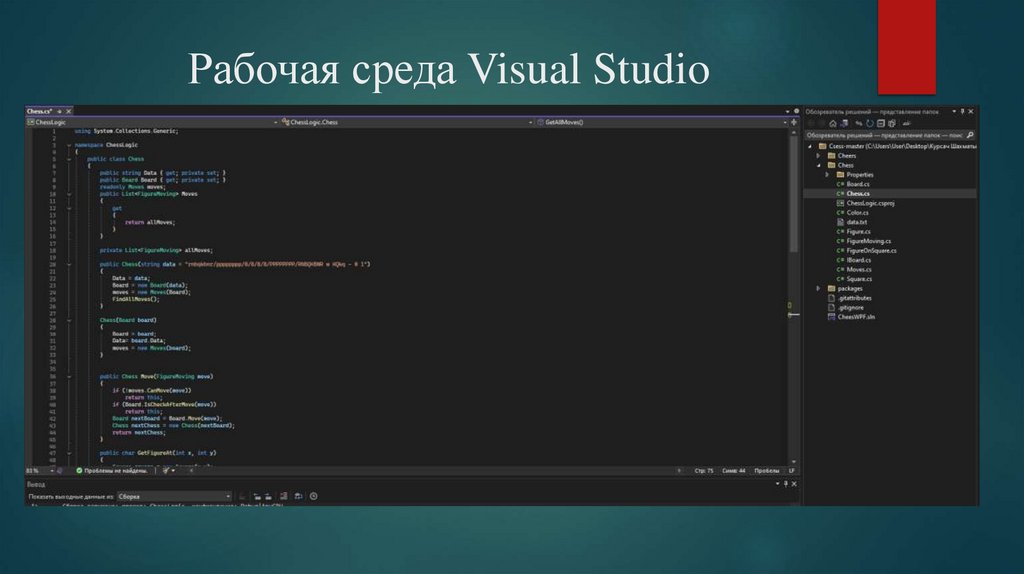Close the Output panel

pos(794,484)
